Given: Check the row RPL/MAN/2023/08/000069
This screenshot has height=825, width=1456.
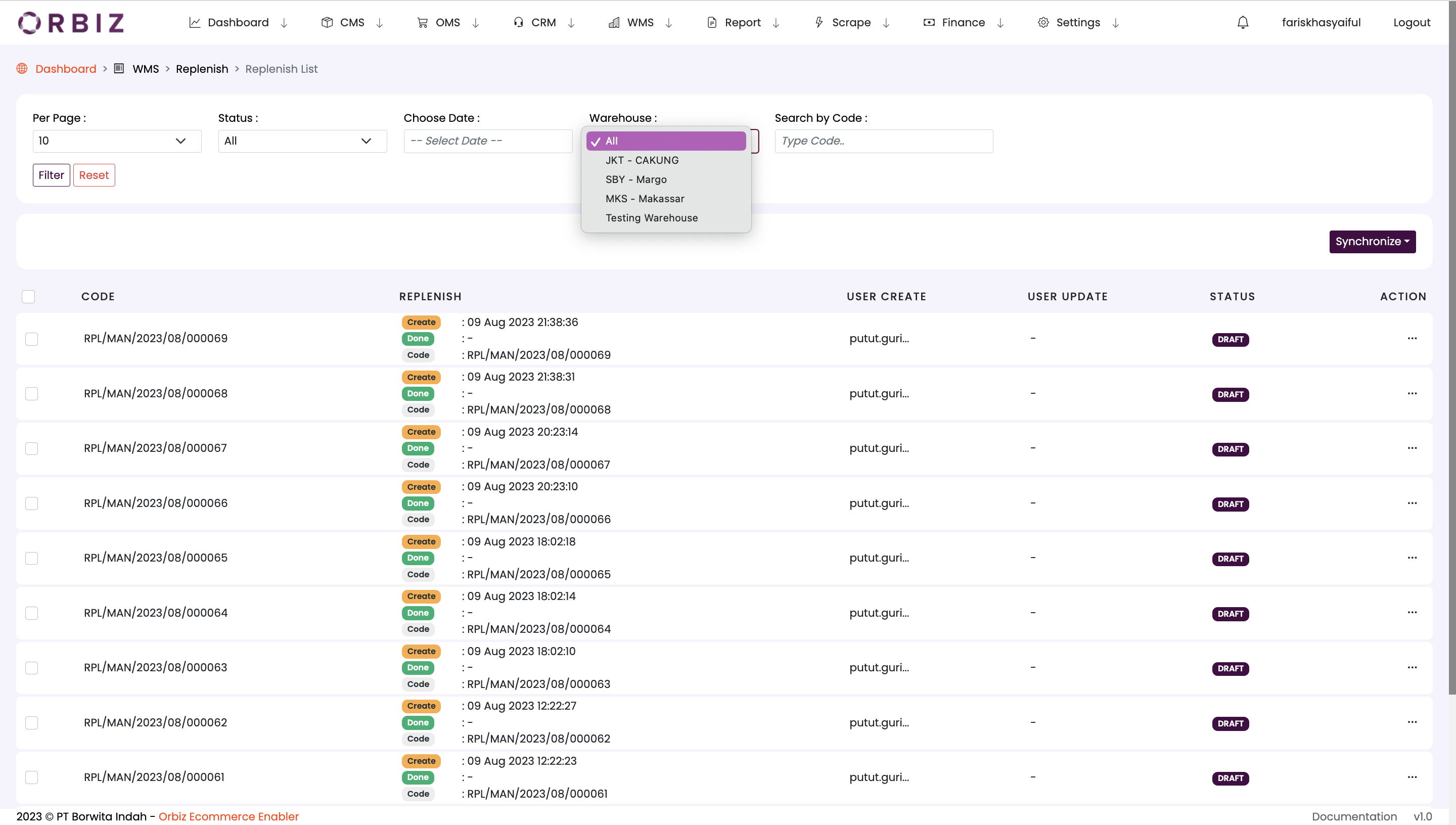Looking at the screenshot, I should coord(32,339).
